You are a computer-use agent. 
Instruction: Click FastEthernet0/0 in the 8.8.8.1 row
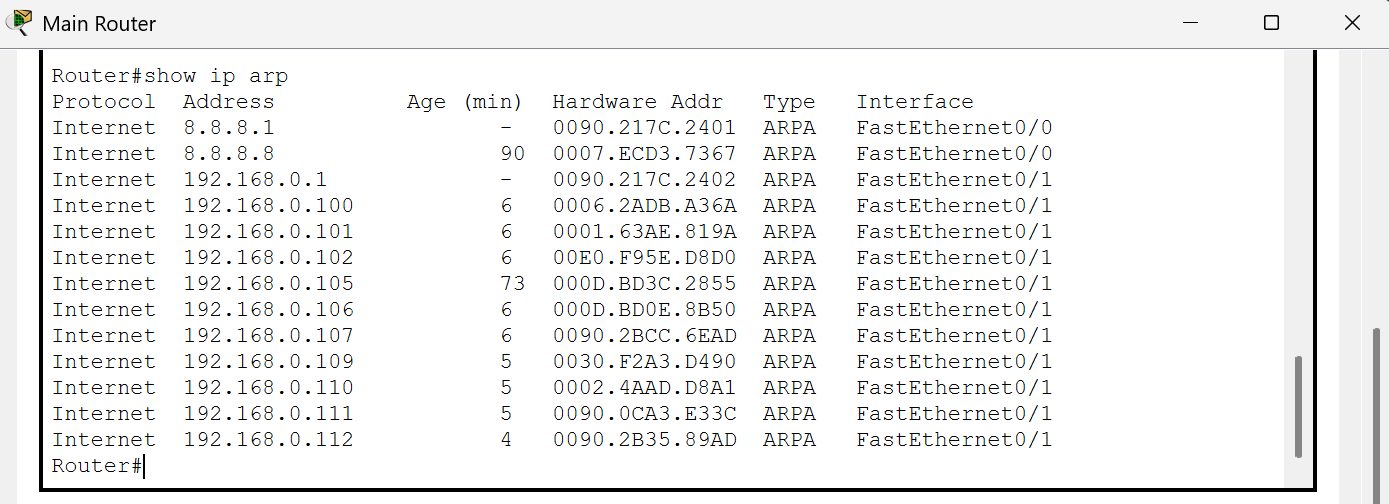[954, 128]
